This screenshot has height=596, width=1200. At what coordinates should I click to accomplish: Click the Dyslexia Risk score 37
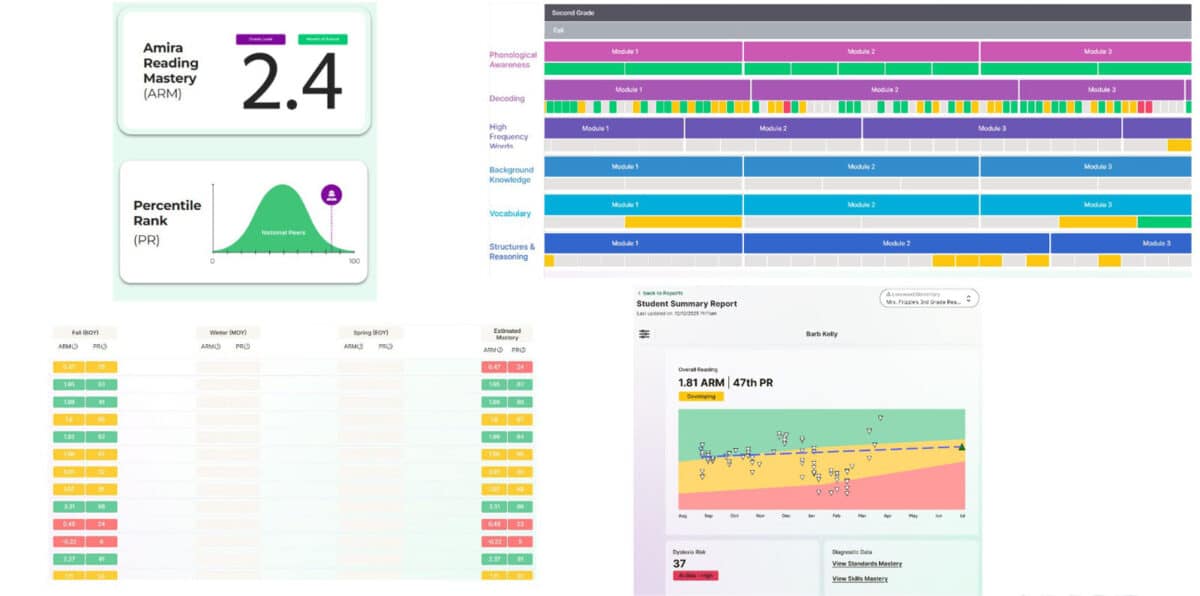[680, 563]
